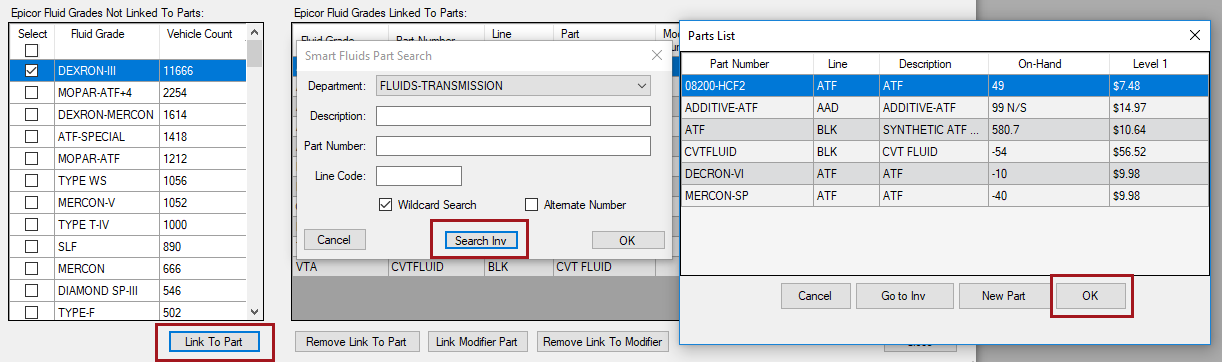Check the TYPE WS row checkbox
The height and width of the screenshot is (362, 1222).
(x=31, y=181)
